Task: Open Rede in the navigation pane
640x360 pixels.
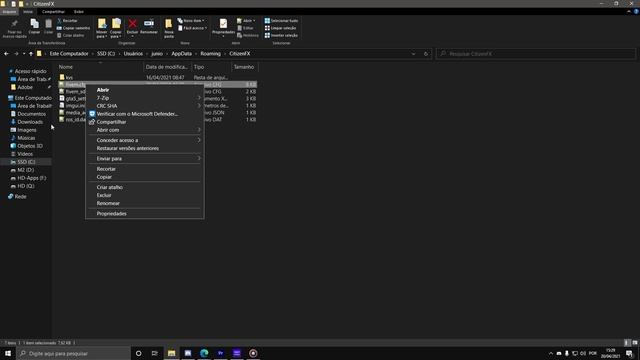Action: pos(20,196)
